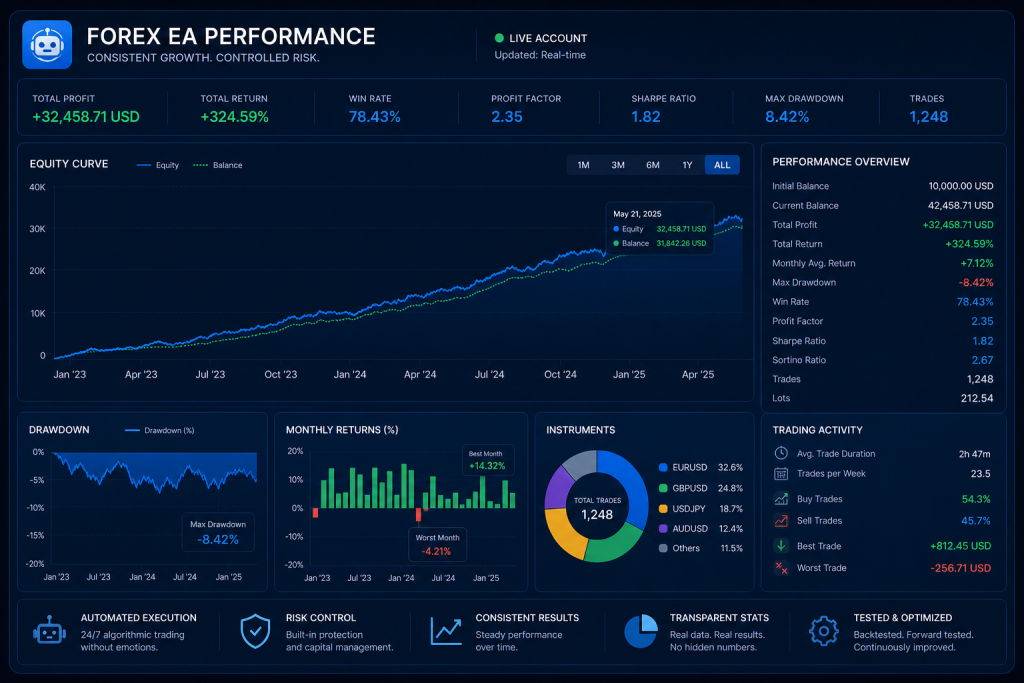Image resolution: width=1024 pixels, height=683 pixels.
Task: Select the 6M time range tab
Action: (x=652, y=165)
